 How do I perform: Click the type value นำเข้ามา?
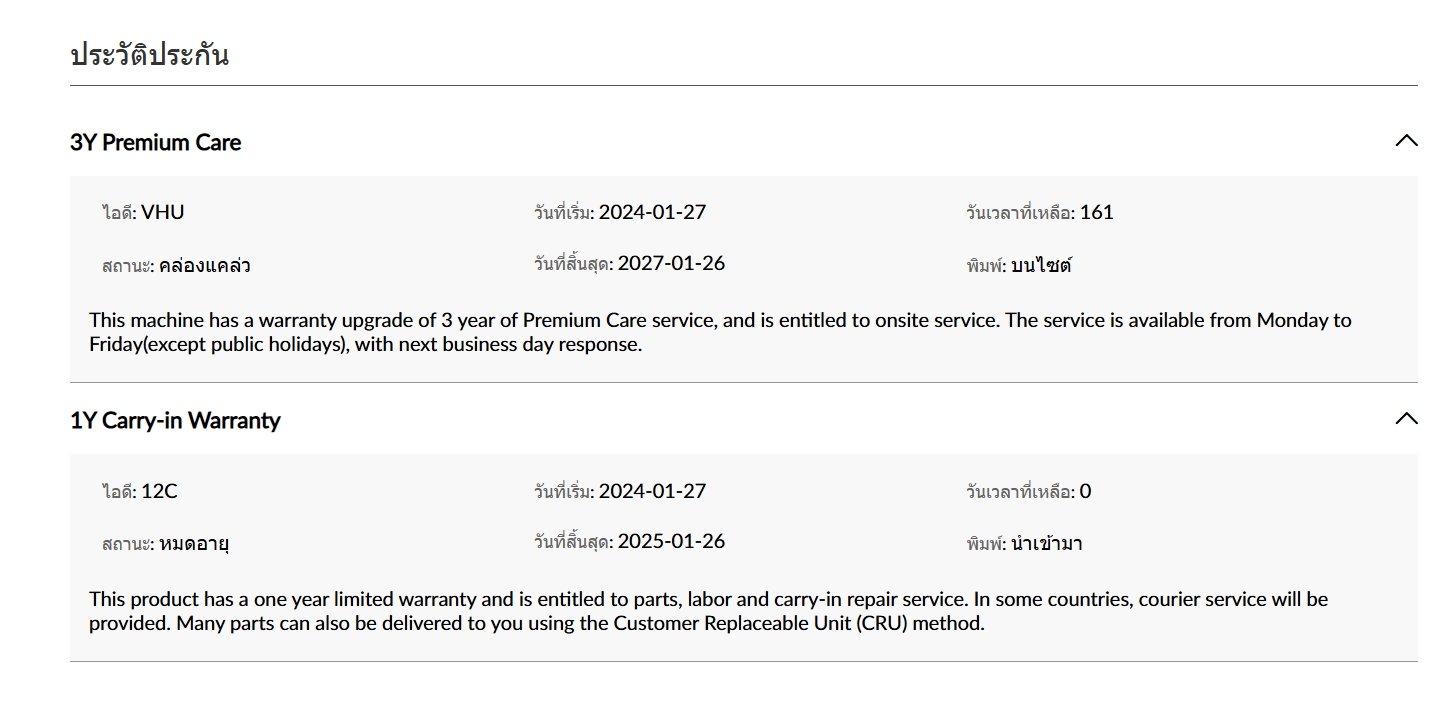[x=1047, y=544]
